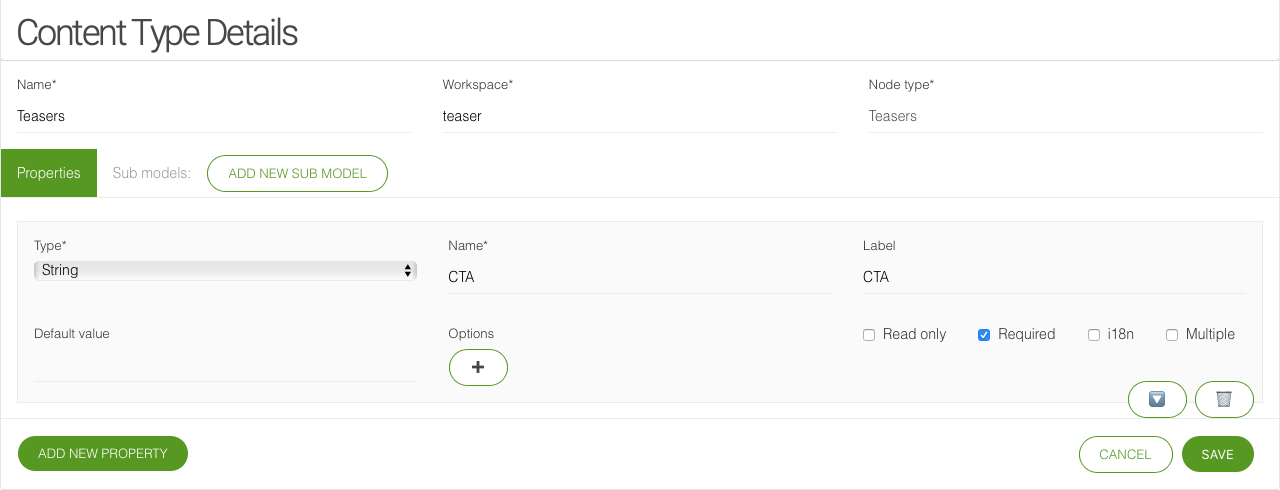Click the trash icon to delete property
This screenshot has width=1280, height=490.
pyautogui.click(x=1224, y=399)
